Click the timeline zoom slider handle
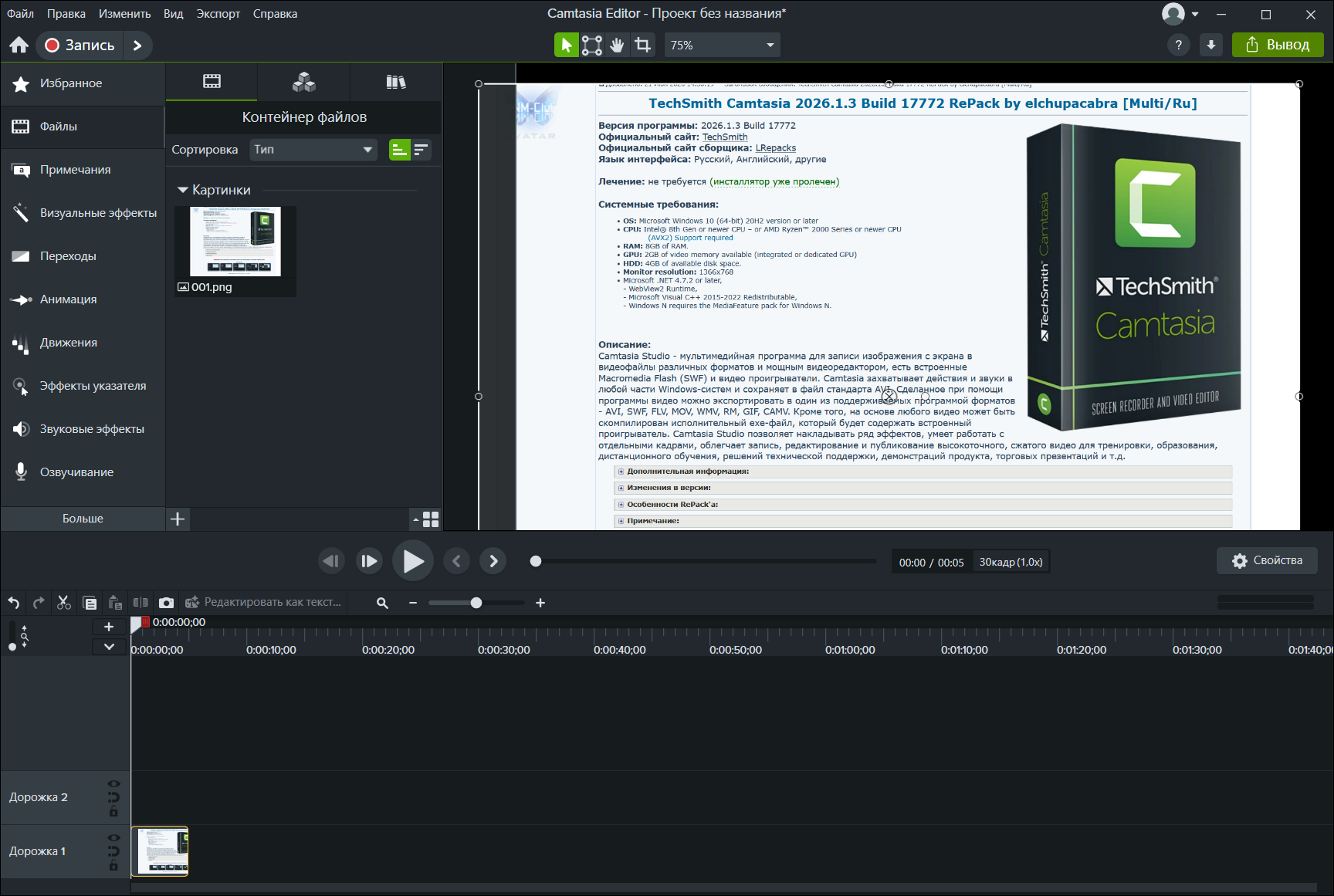 (476, 603)
